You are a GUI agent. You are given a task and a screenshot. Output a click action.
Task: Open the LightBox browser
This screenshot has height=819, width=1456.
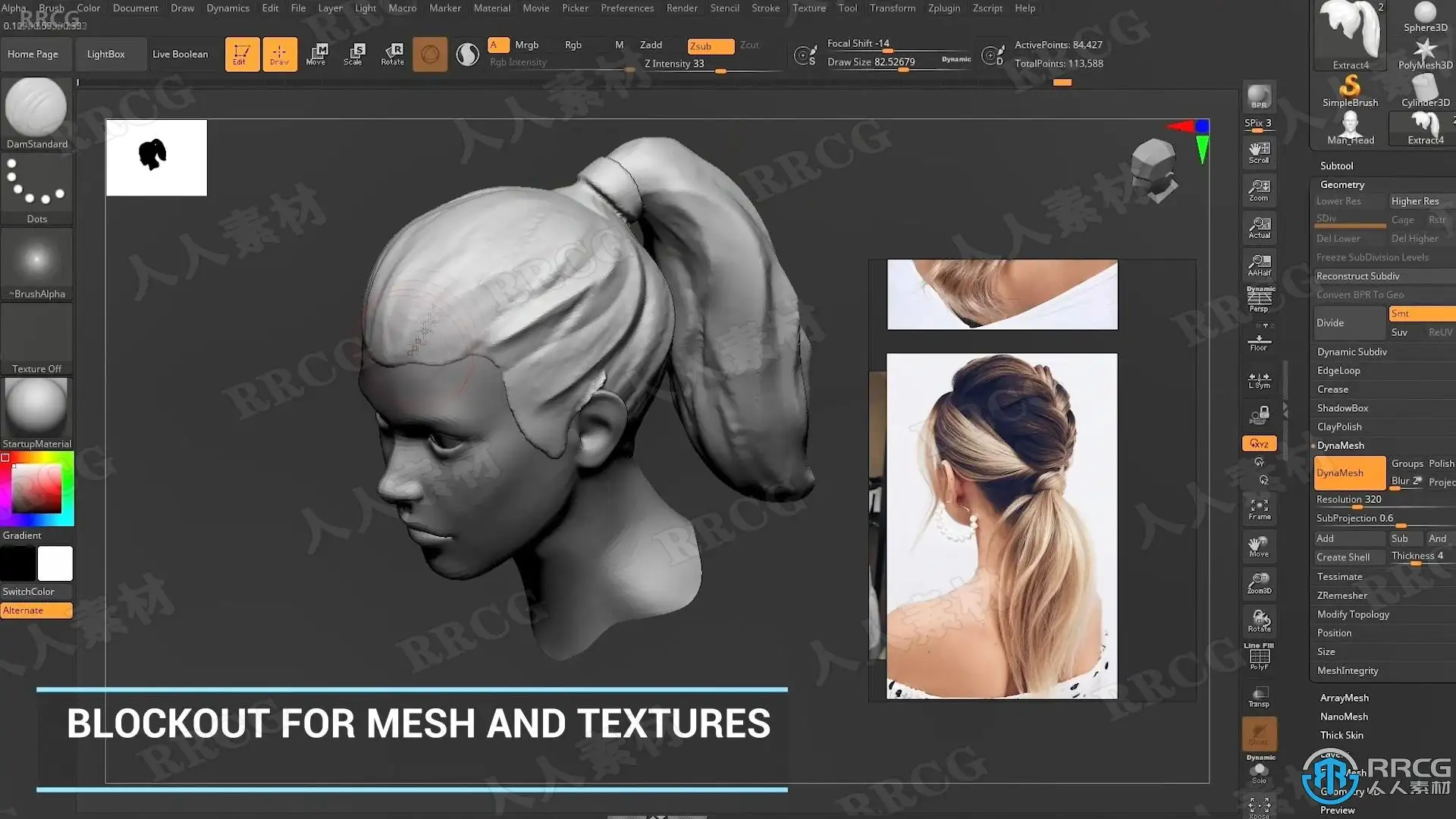[x=105, y=54]
